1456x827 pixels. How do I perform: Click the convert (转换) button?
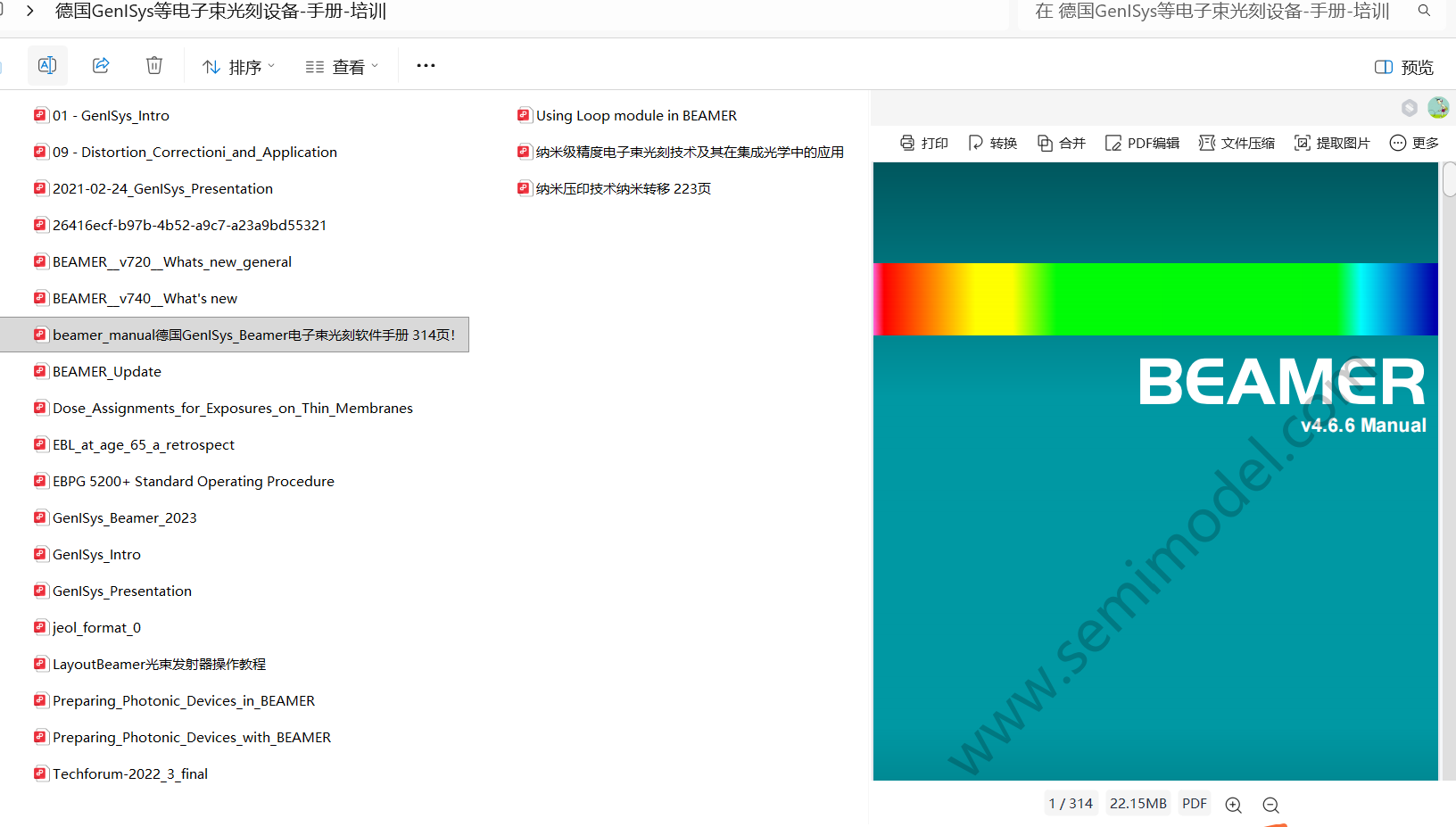point(993,143)
